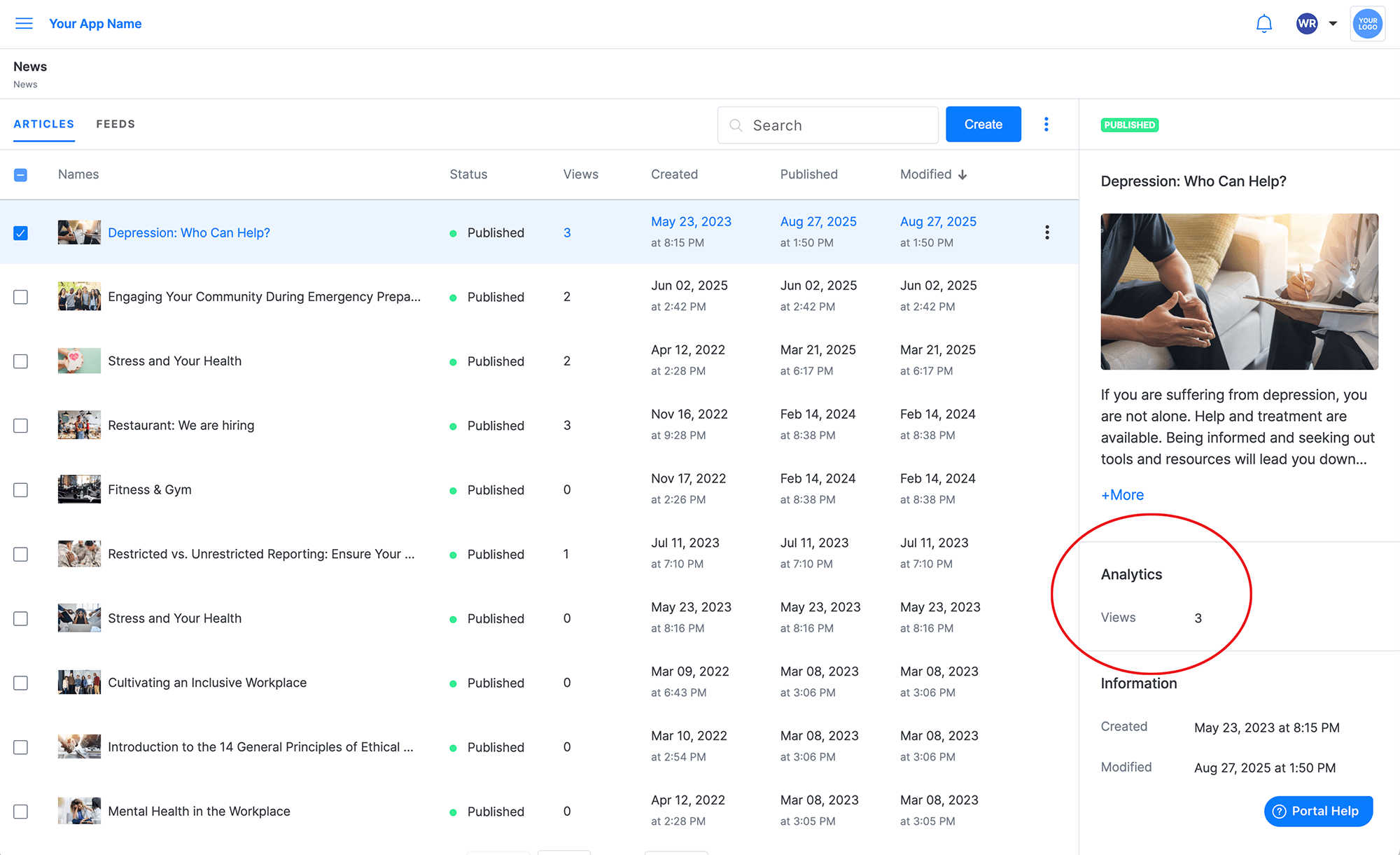Screen dimensions: 1400x855
Task: Sort by the Created column header
Action: pos(674,174)
